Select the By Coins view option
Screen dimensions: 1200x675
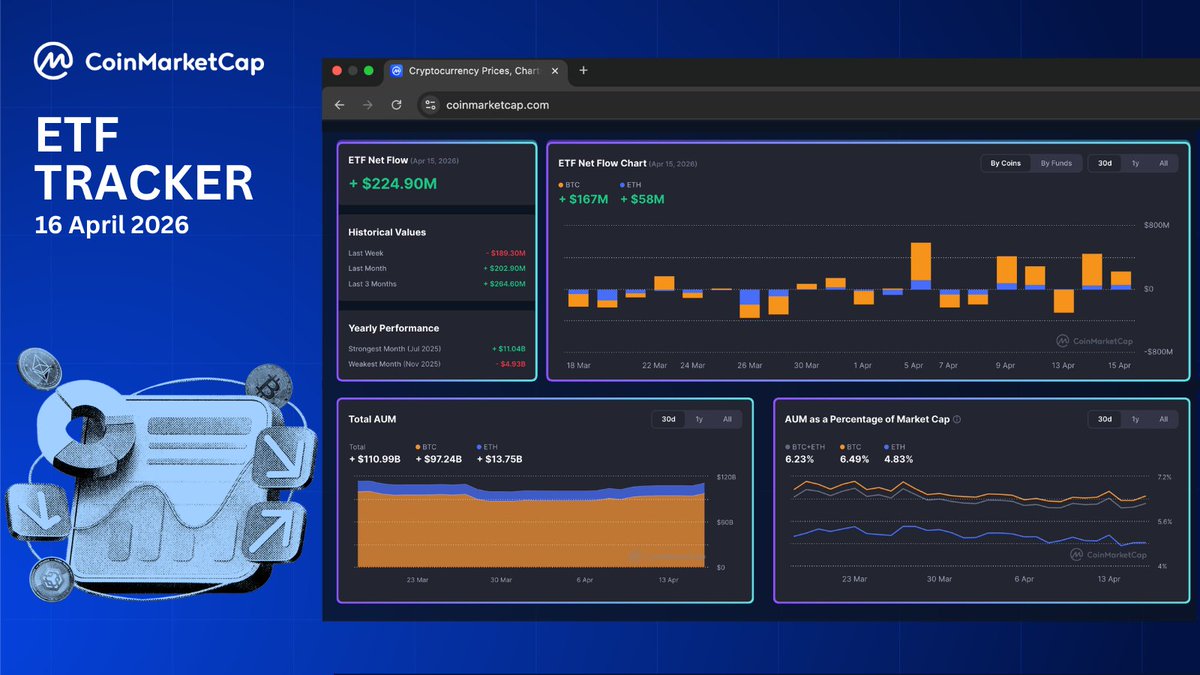pyautogui.click(x=1005, y=162)
